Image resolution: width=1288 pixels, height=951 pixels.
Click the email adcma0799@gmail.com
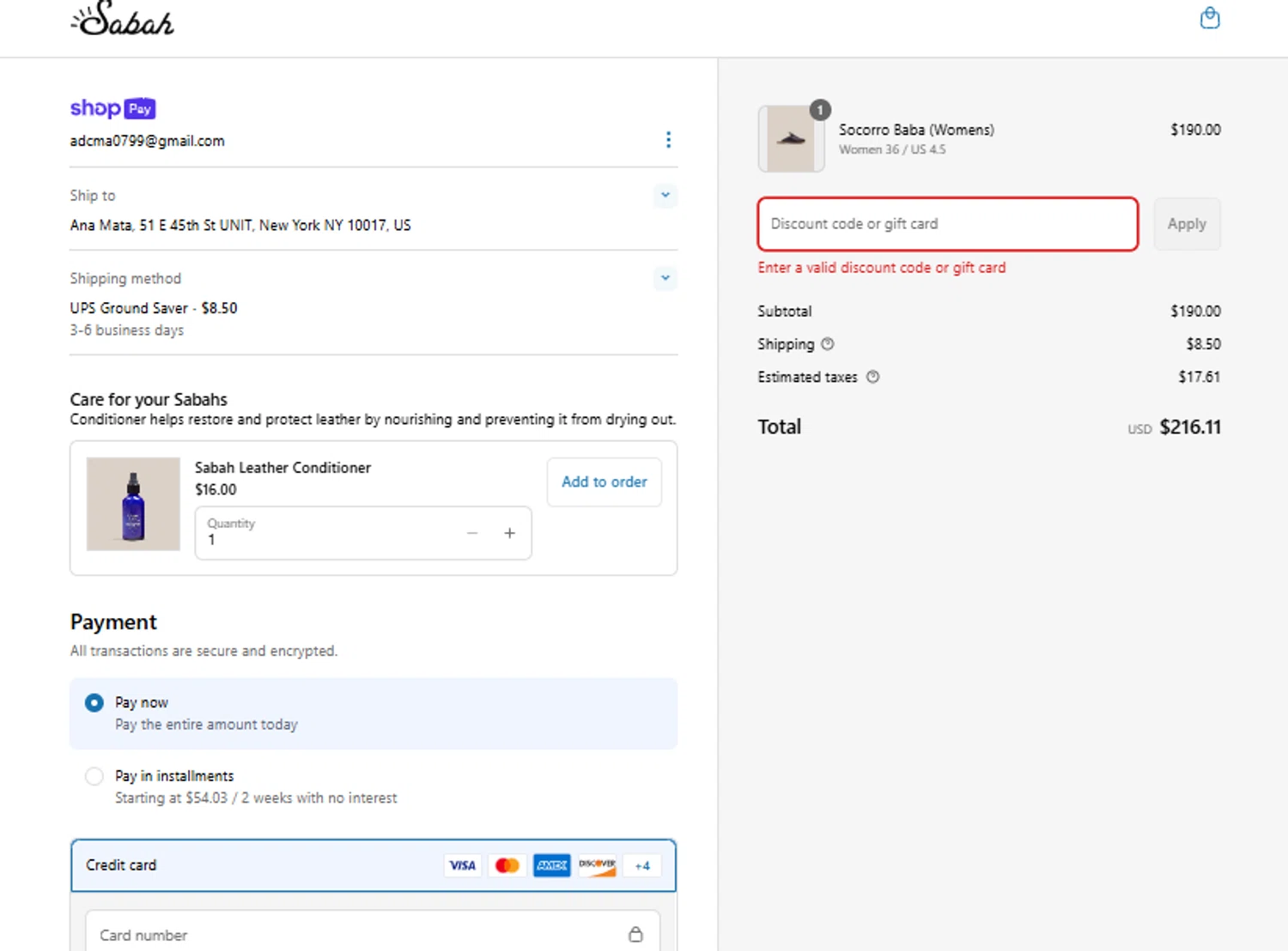[x=148, y=141]
